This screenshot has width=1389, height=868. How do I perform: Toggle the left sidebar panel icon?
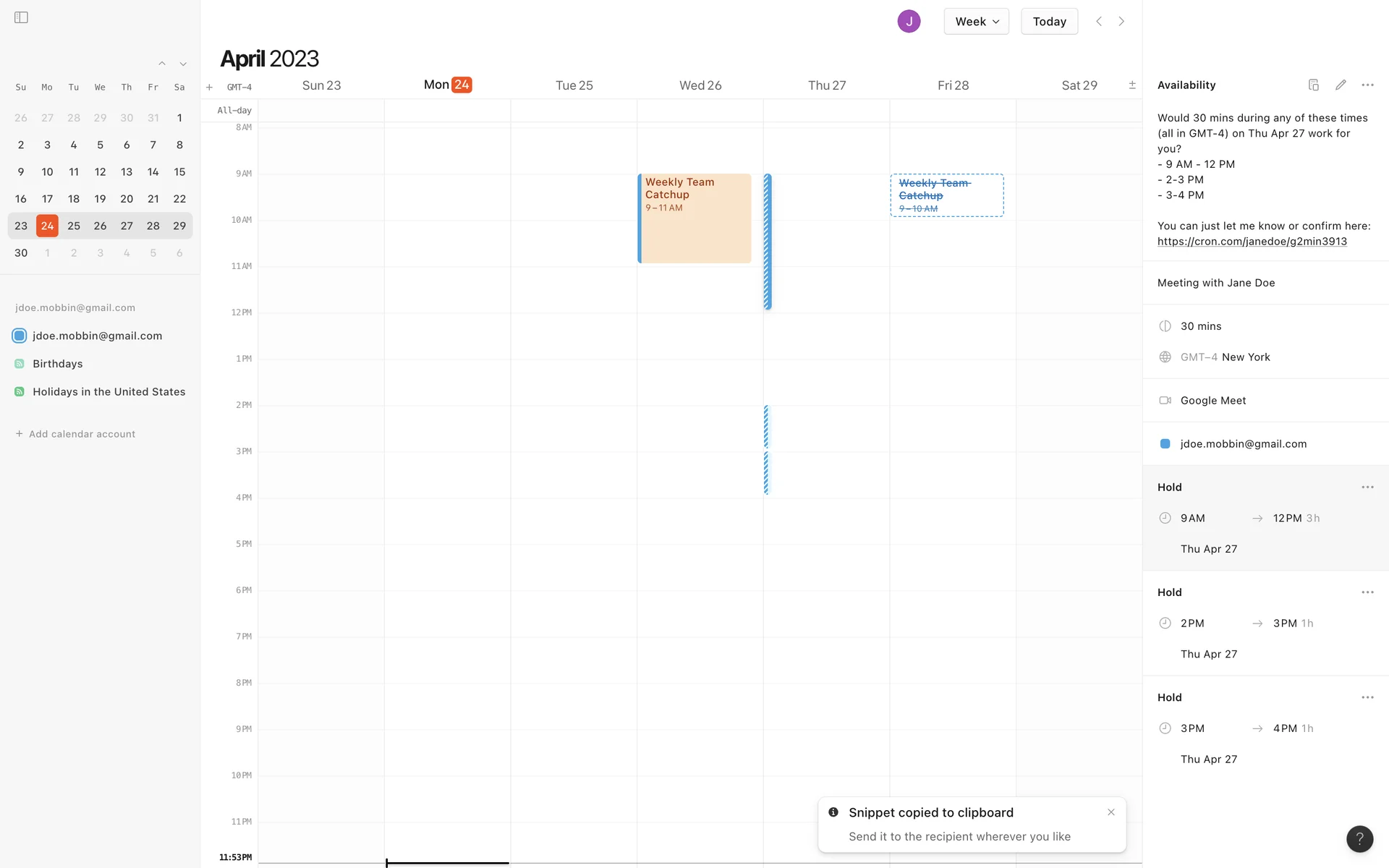point(21,17)
